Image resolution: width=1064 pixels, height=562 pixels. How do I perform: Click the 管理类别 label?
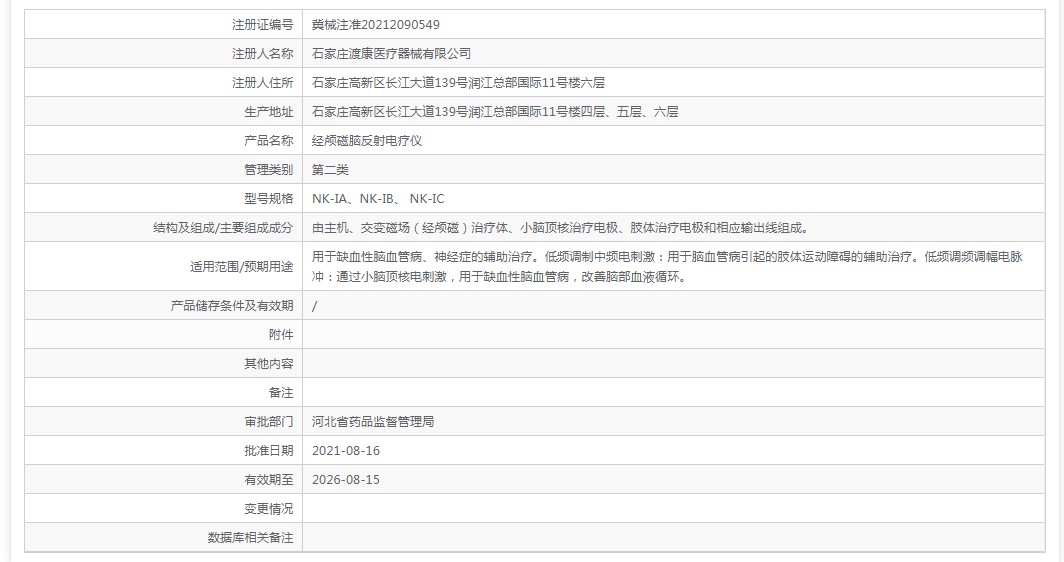pyautogui.click(x=269, y=170)
